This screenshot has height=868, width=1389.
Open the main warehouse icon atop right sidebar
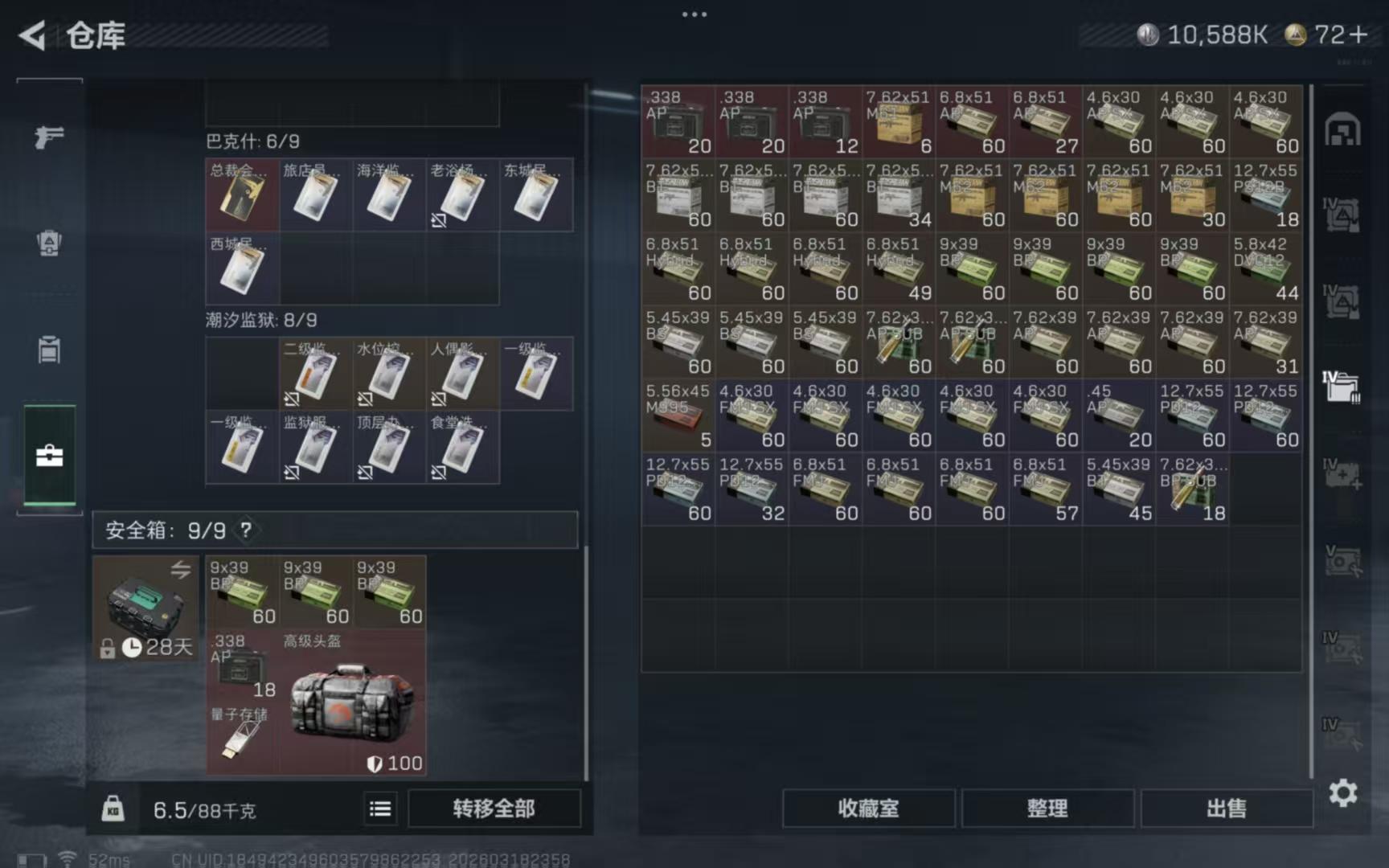pos(1342,130)
